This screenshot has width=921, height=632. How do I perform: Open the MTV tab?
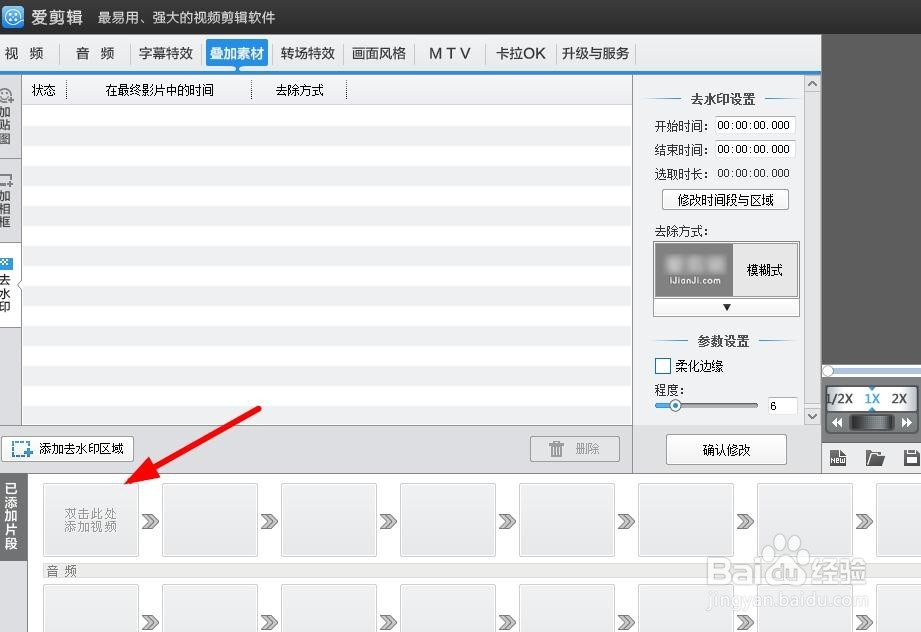[449, 53]
